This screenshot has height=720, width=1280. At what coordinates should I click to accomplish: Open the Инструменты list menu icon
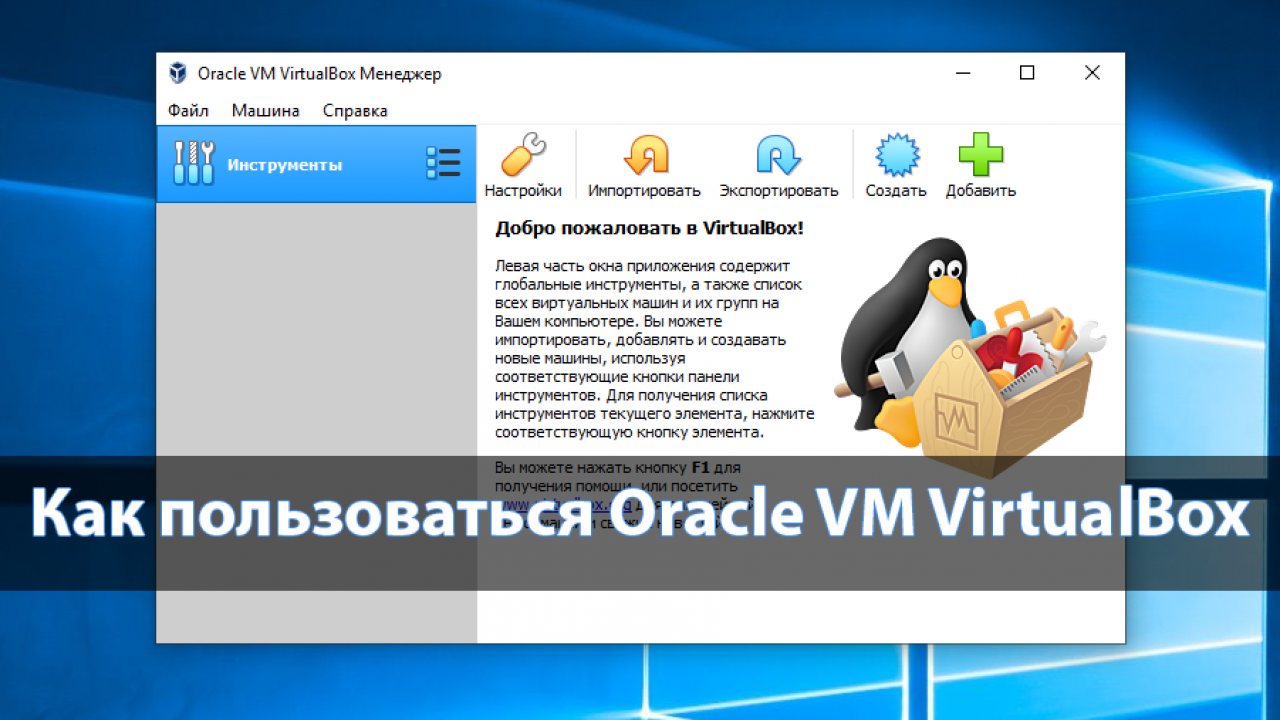(443, 163)
